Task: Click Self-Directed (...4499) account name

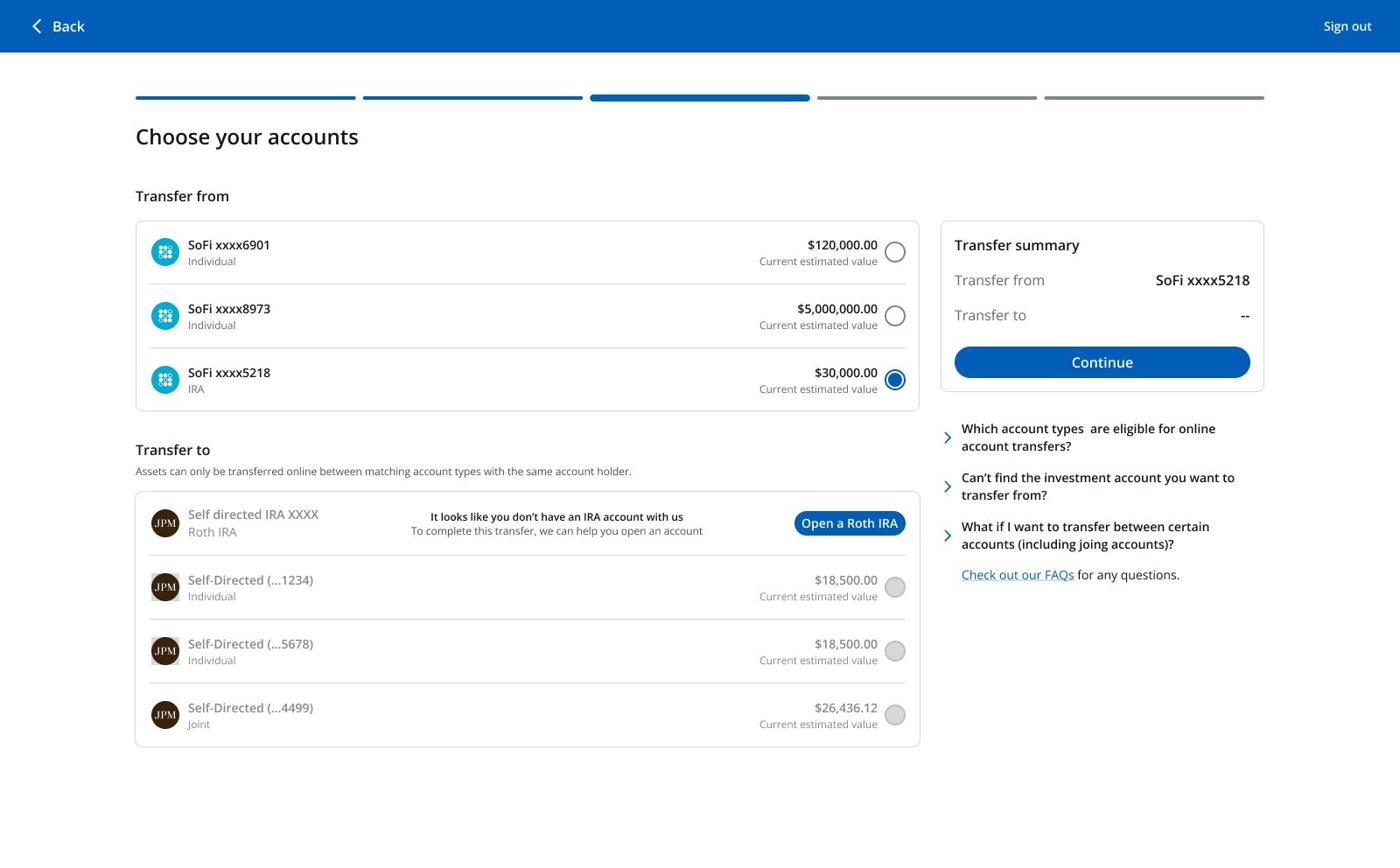Action: [250, 708]
